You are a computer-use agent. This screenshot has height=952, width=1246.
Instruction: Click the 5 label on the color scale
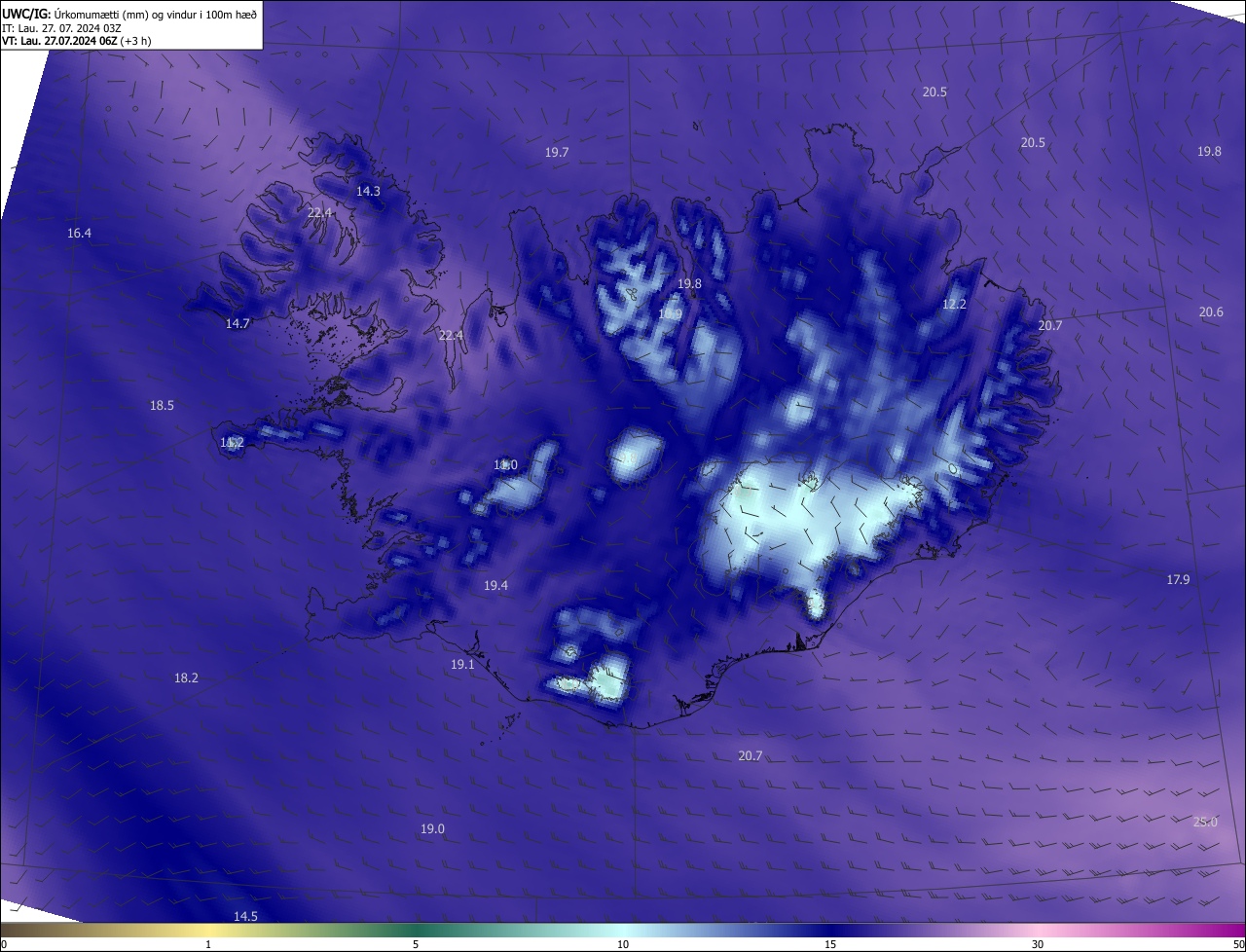416,944
